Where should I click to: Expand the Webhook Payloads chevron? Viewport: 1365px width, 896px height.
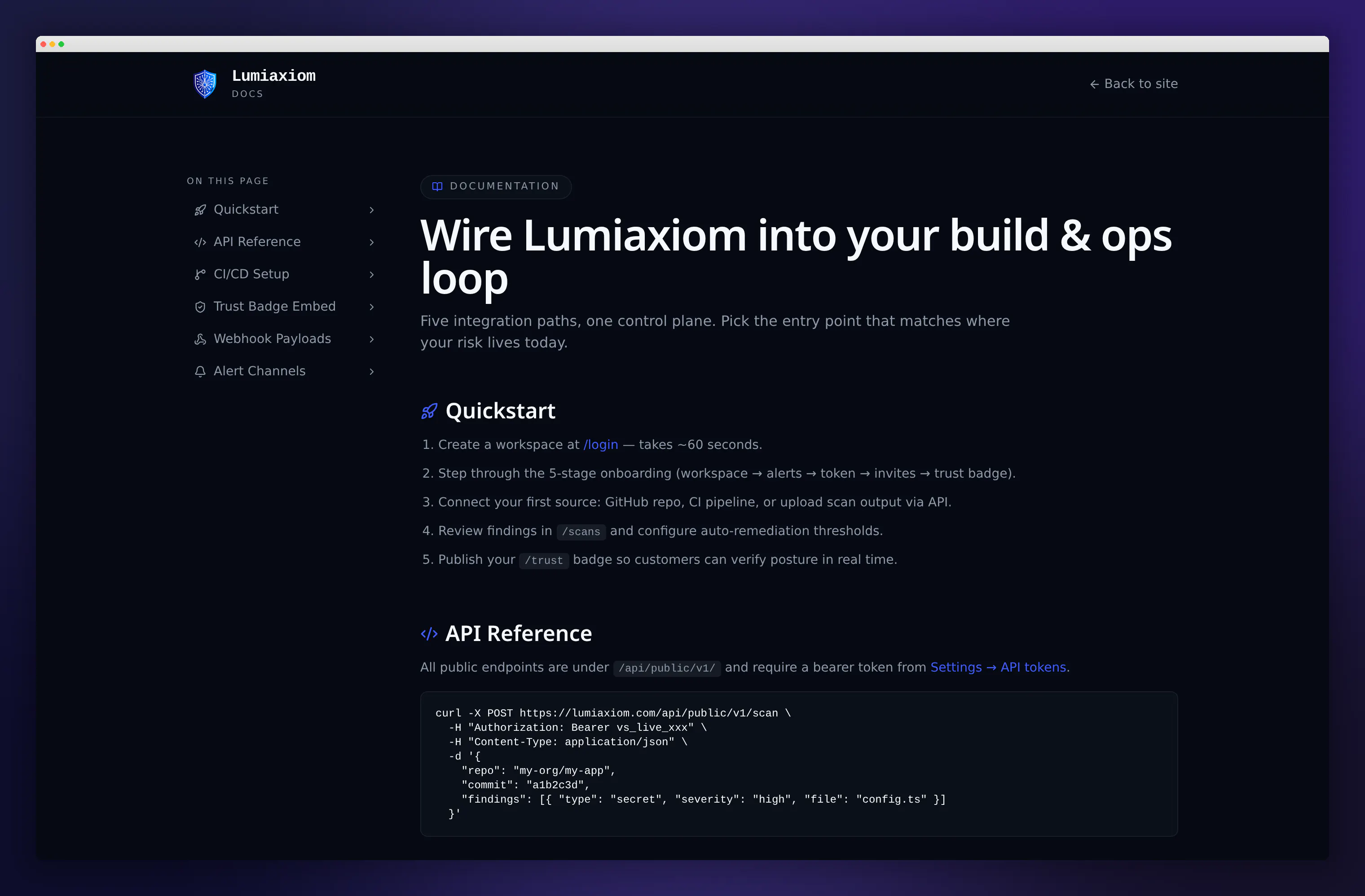372,339
